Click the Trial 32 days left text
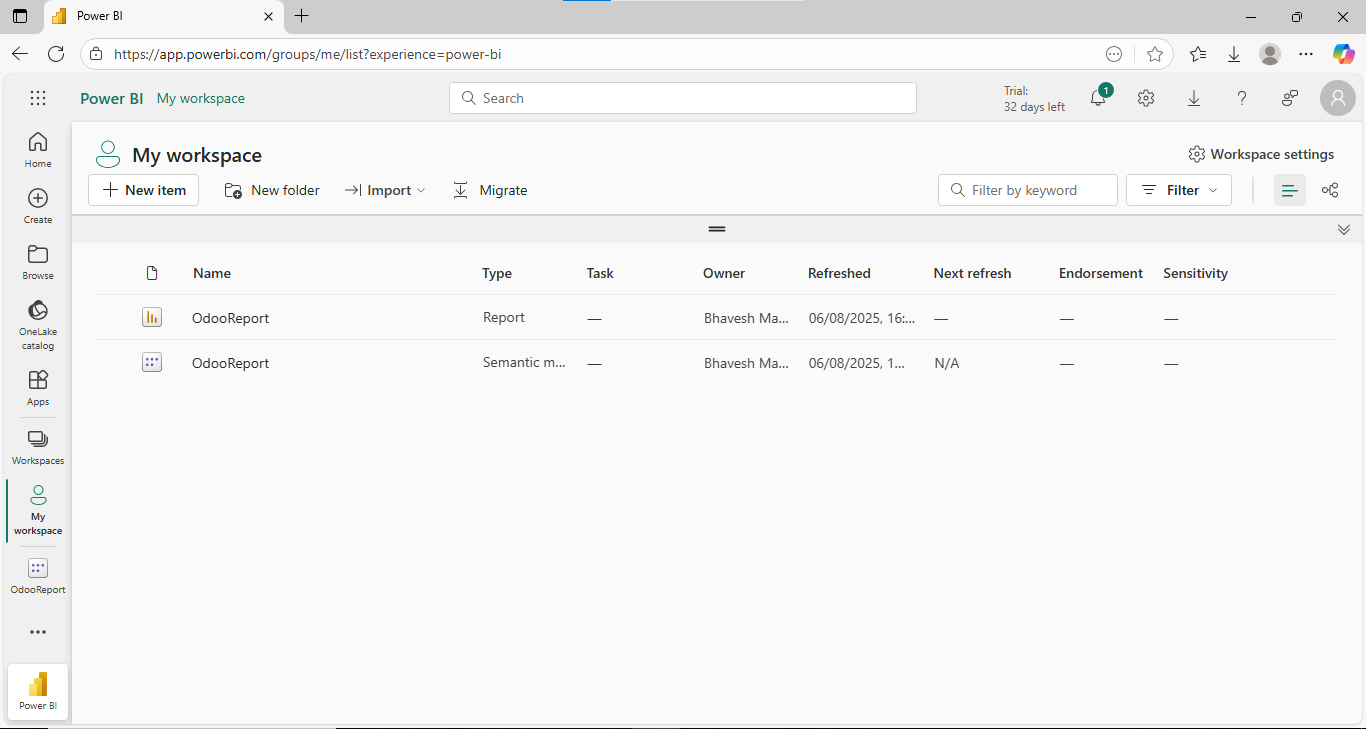Screen dimensions: 1366x729 point(1034,98)
